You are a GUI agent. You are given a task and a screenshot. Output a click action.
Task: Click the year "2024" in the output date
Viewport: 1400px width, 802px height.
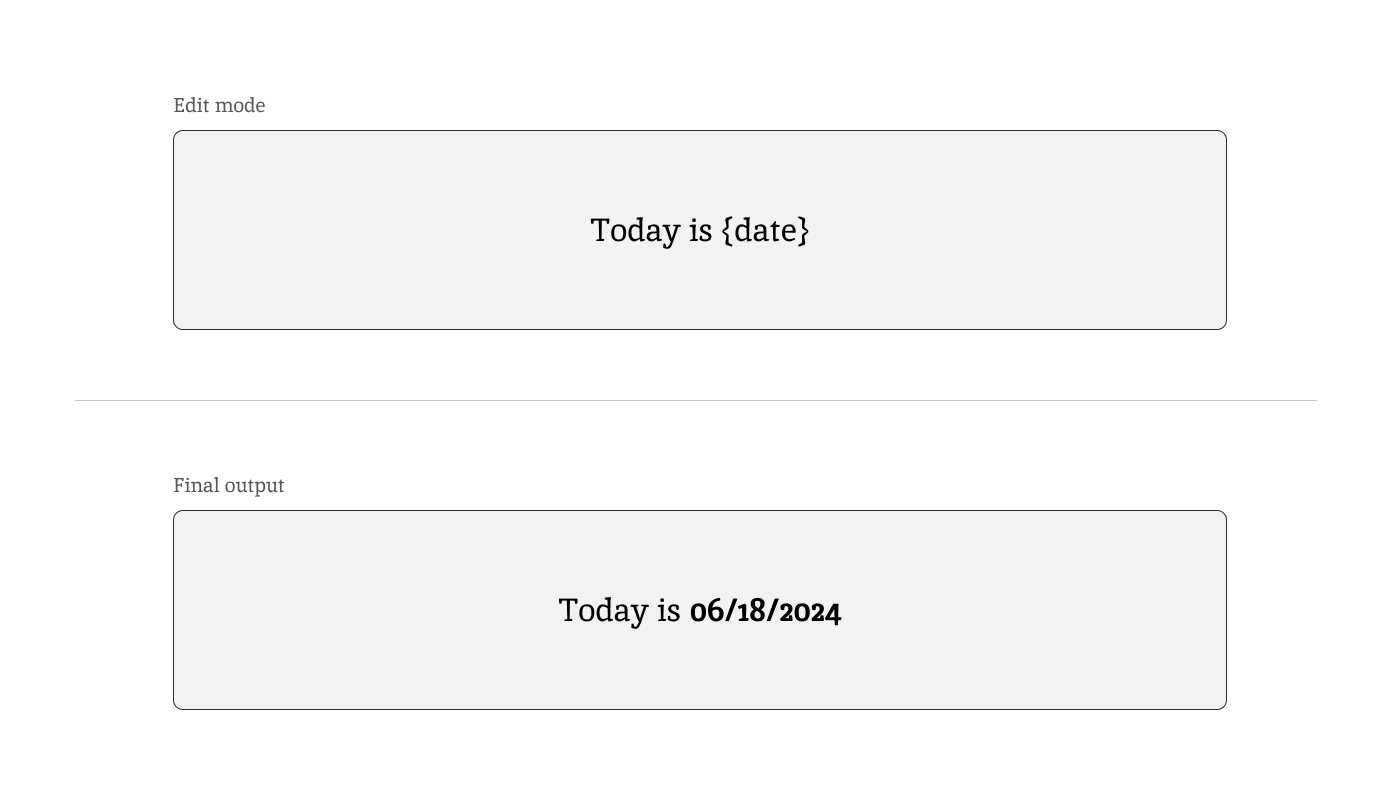point(810,611)
